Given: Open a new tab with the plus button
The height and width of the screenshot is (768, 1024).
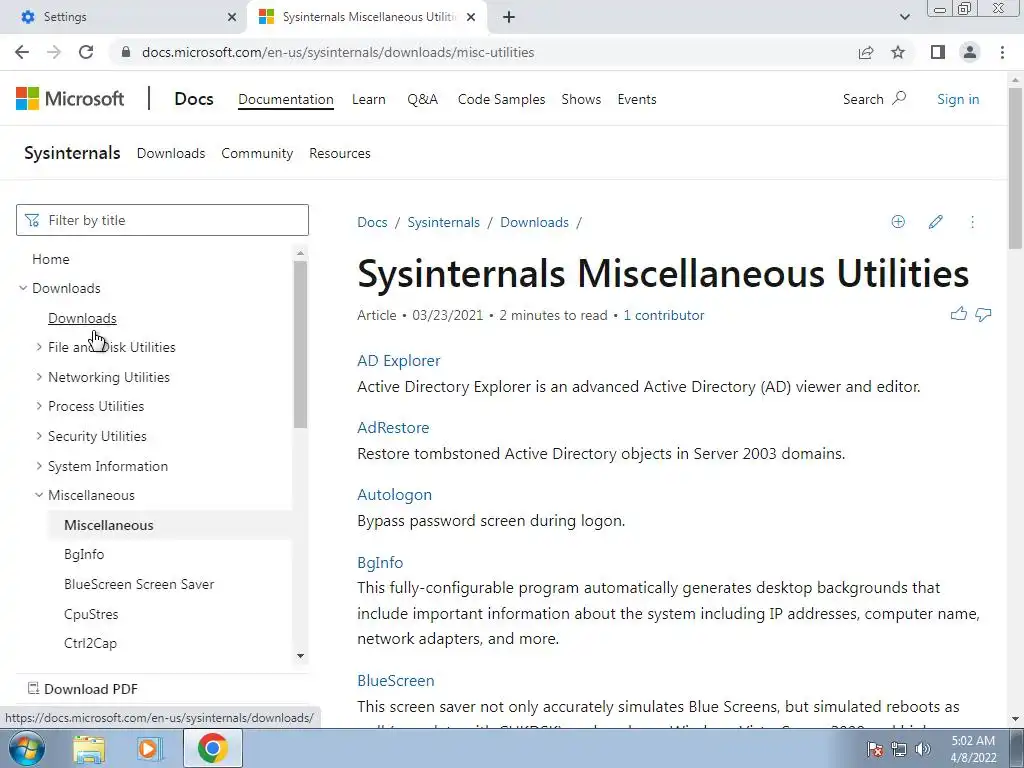Looking at the screenshot, I should [x=509, y=17].
